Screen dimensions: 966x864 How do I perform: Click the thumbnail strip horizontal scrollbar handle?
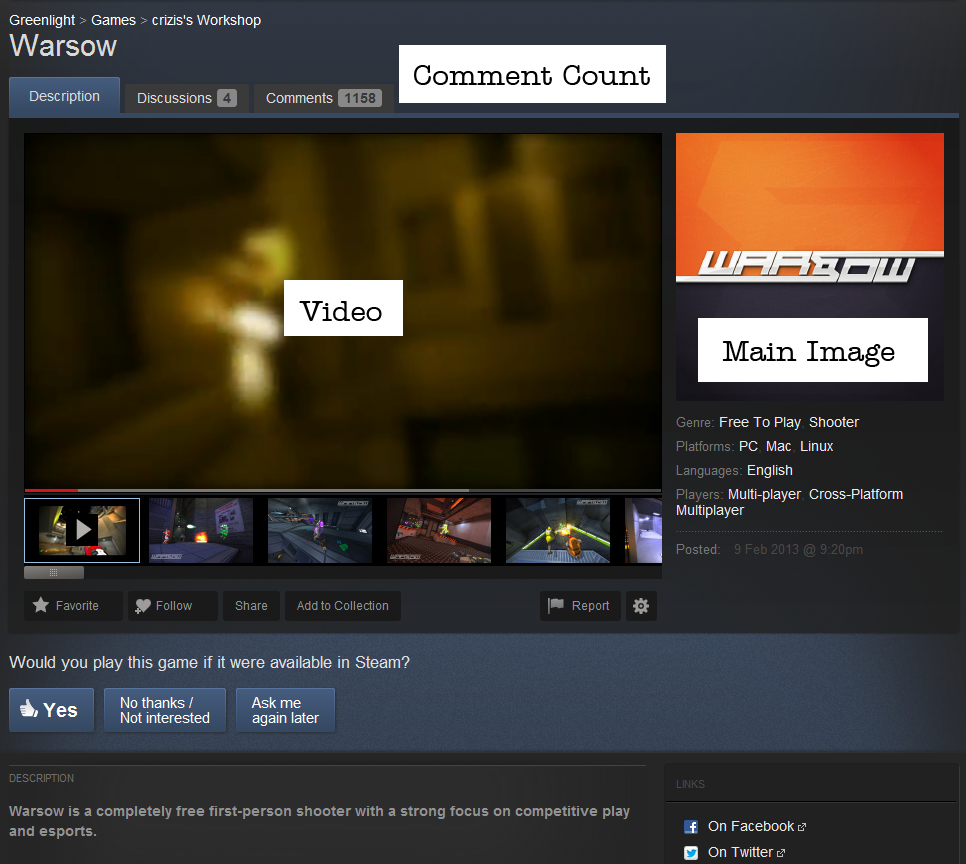[x=54, y=573]
